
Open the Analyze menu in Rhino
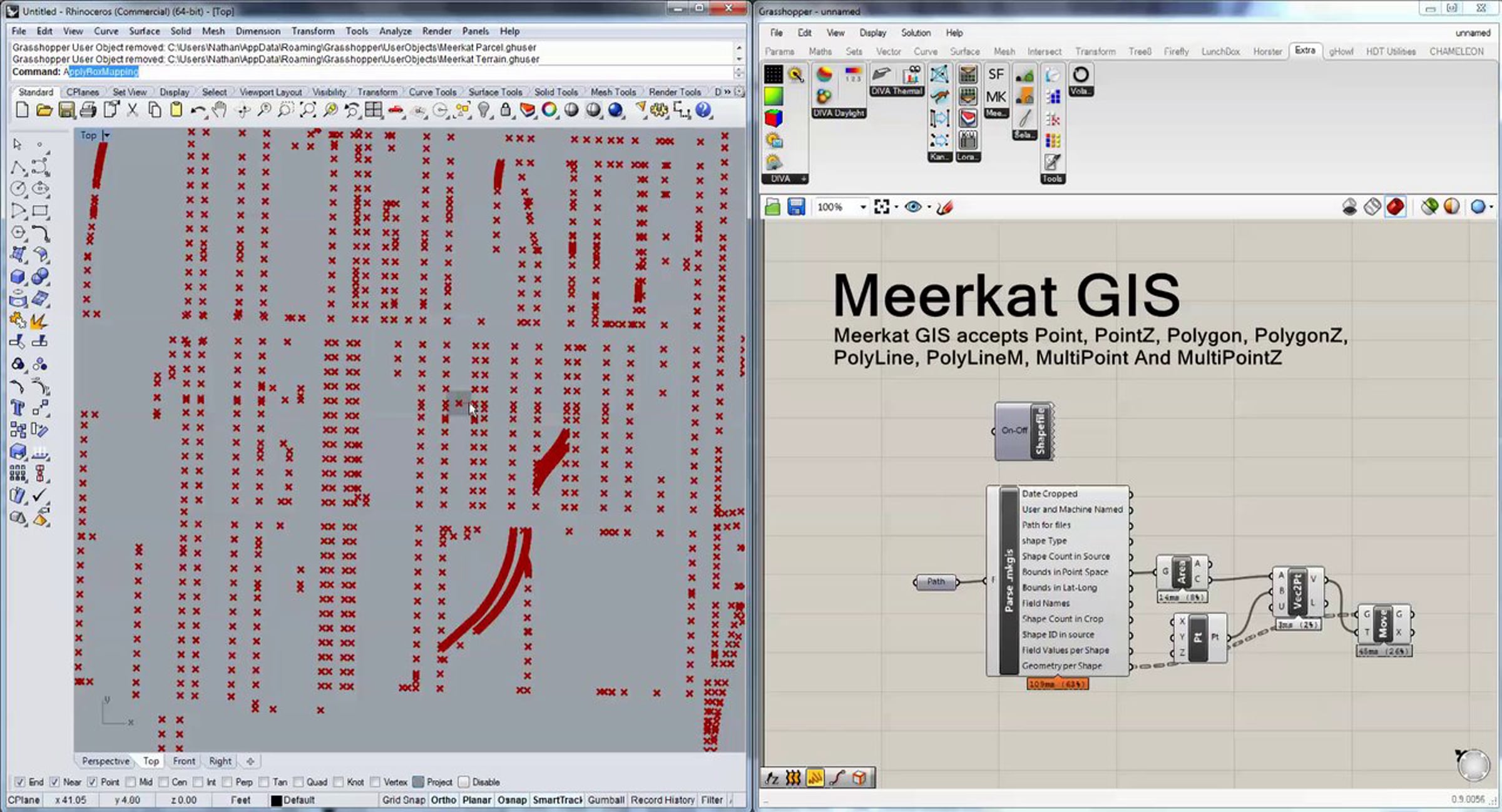396,31
